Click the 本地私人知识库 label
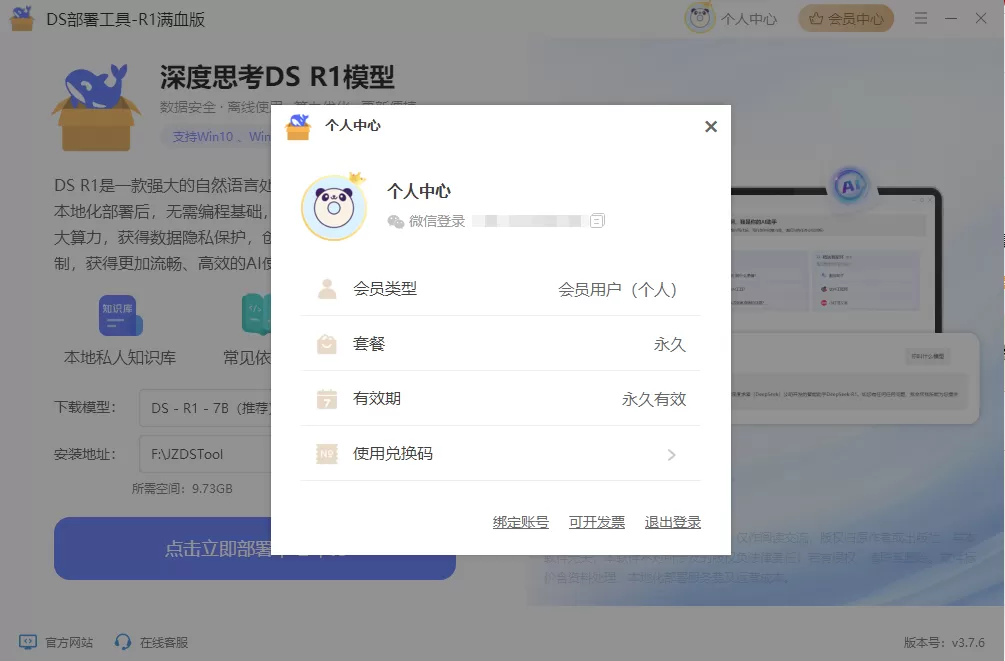1005x661 pixels. [120, 358]
